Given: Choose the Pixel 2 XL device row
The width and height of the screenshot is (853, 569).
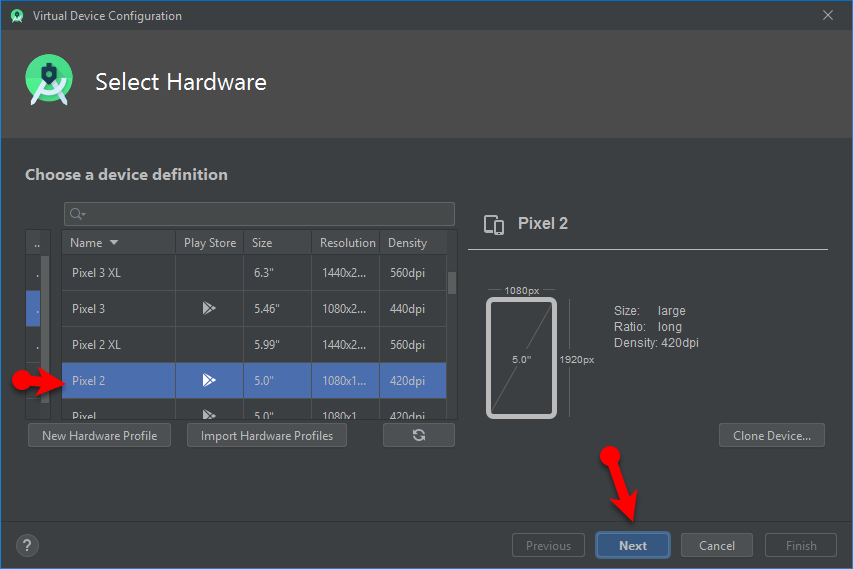Looking at the screenshot, I should 118,344.
